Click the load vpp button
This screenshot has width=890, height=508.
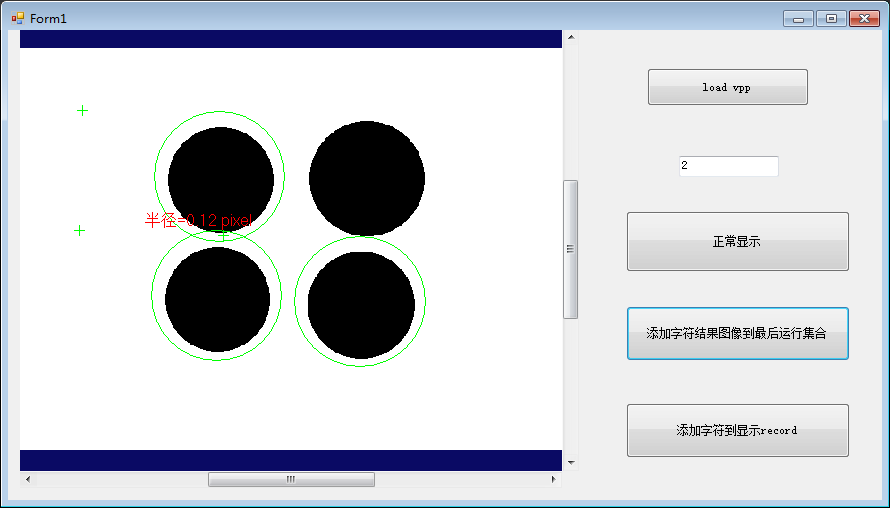click(x=728, y=87)
